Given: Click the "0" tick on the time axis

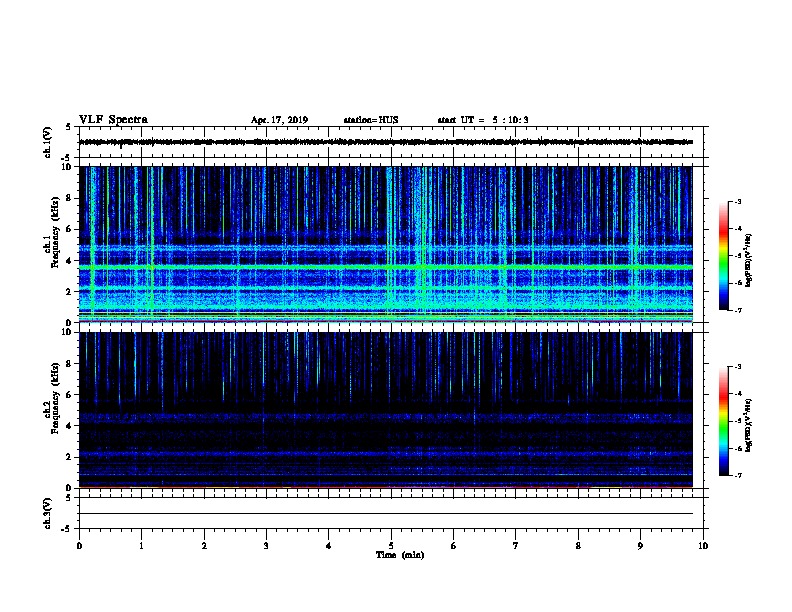Looking at the screenshot, I should click(x=79, y=546).
